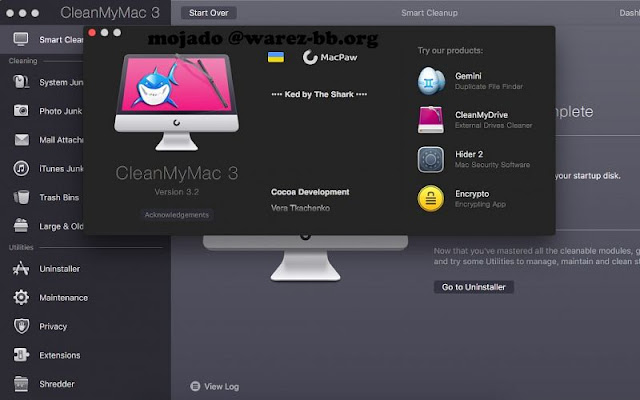Click the 'Cleaning' section header in sidebar

pyautogui.click(x=23, y=61)
